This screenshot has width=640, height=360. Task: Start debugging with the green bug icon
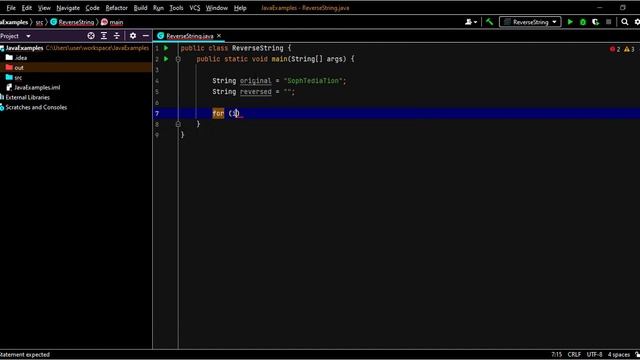point(583,22)
